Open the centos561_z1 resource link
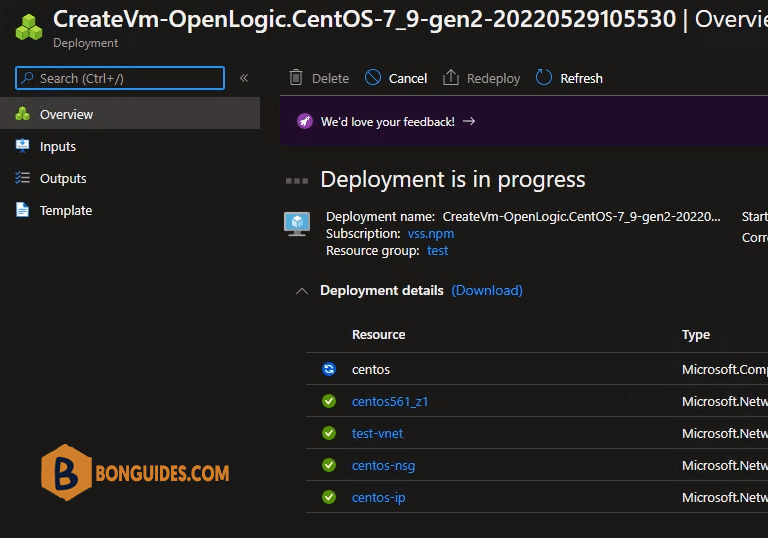The width and height of the screenshot is (768, 538). tap(390, 401)
